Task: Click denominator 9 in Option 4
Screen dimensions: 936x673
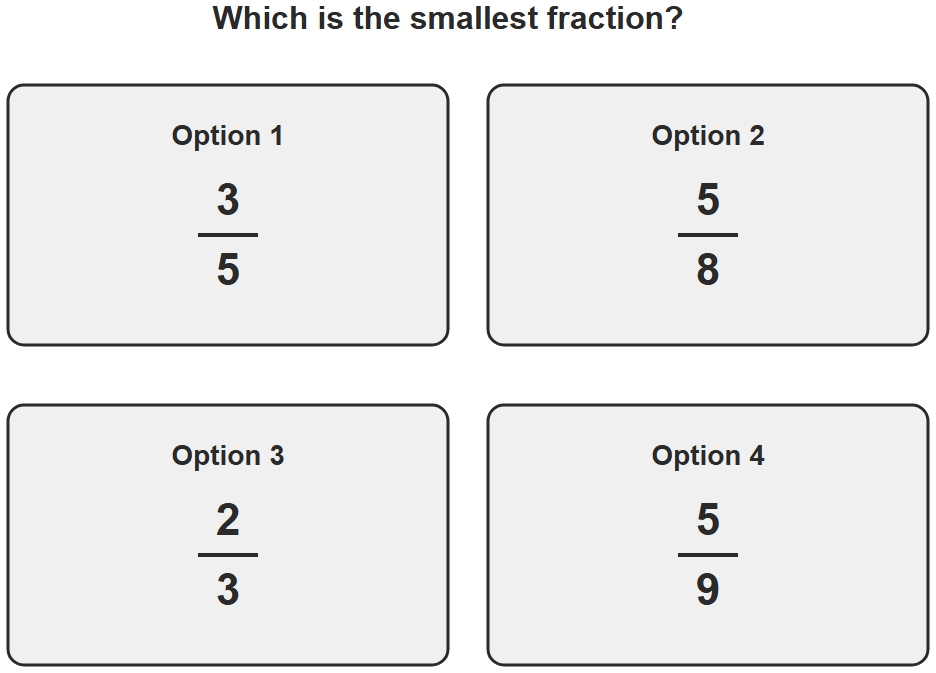Action: pyautogui.click(x=708, y=589)
